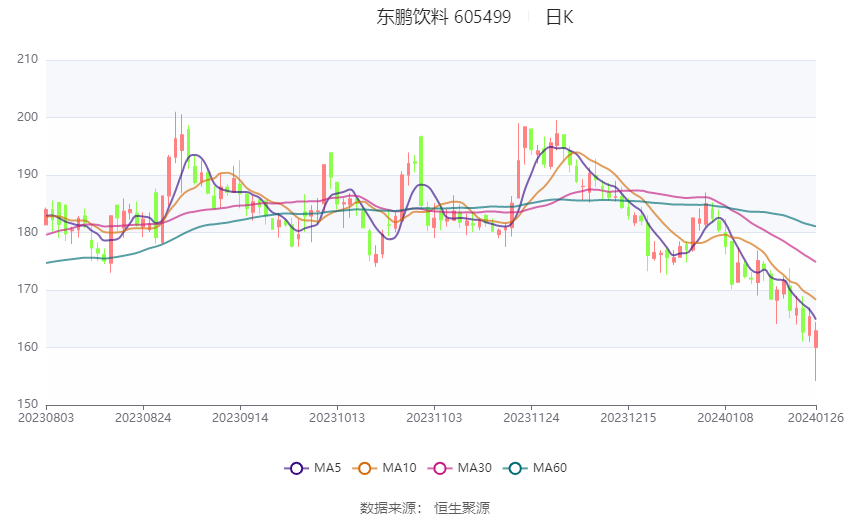The image size is (850, 516).
Task: Click the 20230803 x-axis date label
Action: (x=46, y=418)
